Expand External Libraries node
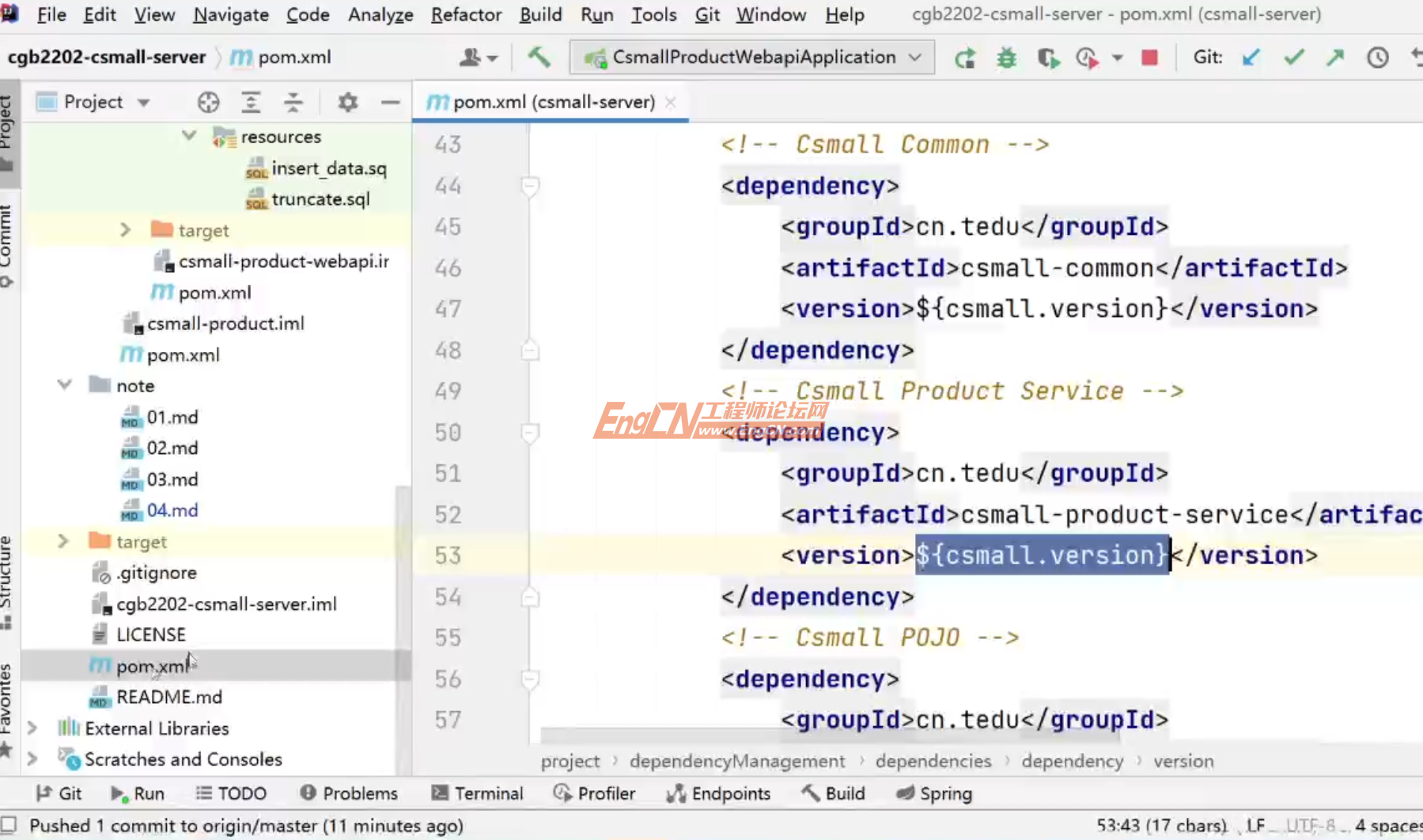 tap(32, 728)
